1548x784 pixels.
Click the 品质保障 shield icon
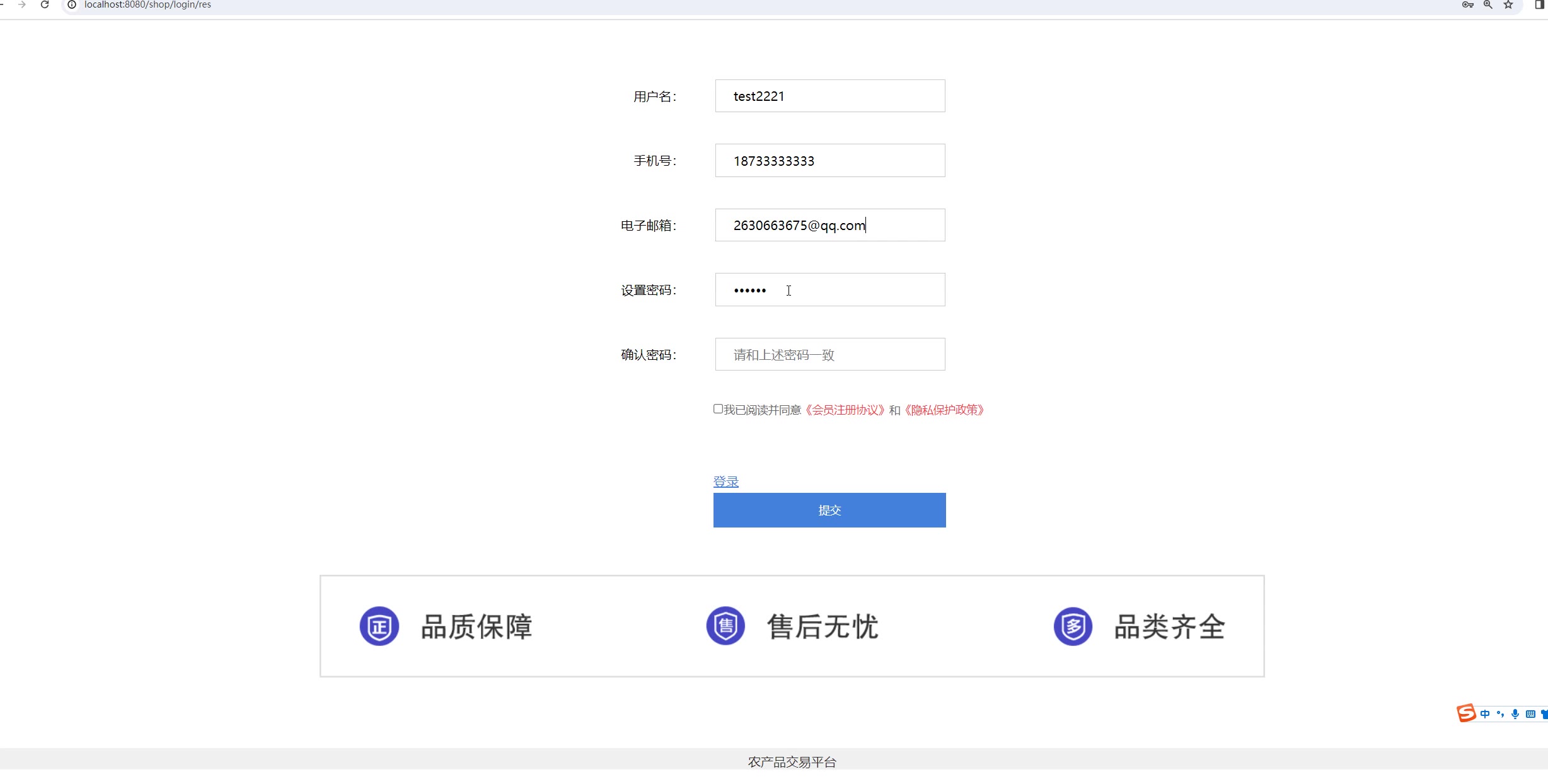click(379, 626)
